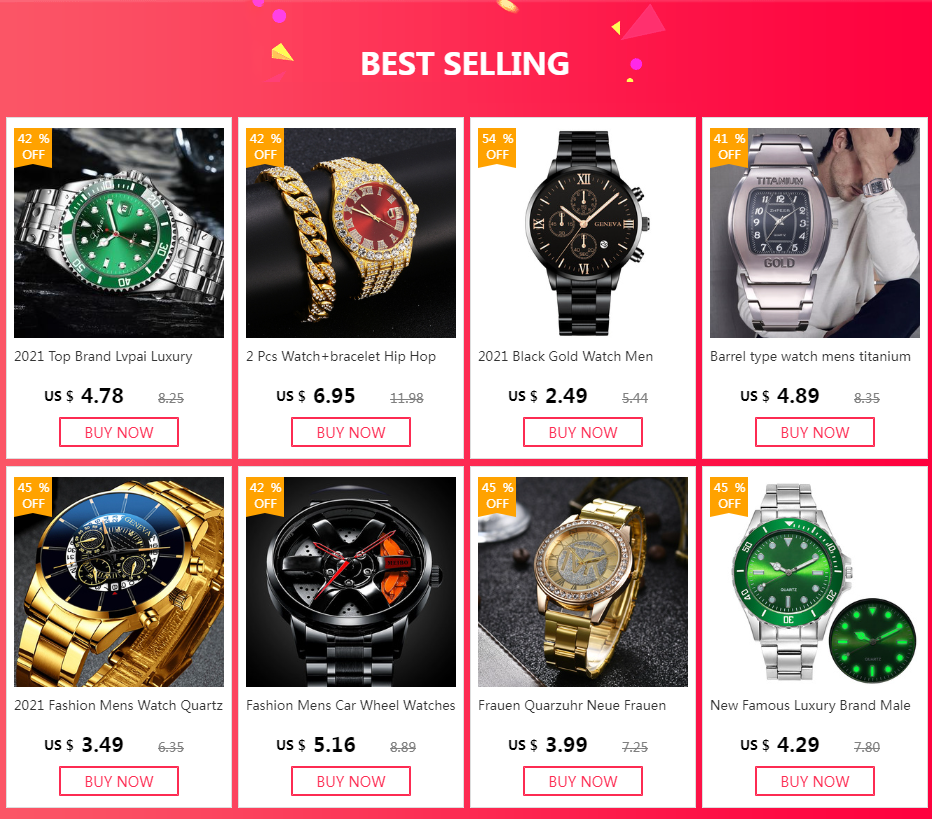The height and width of the screenshot is (819, 932).
Task: Buy the 4.89 dollar barrel type watch
Action: (x=815, y=432)
